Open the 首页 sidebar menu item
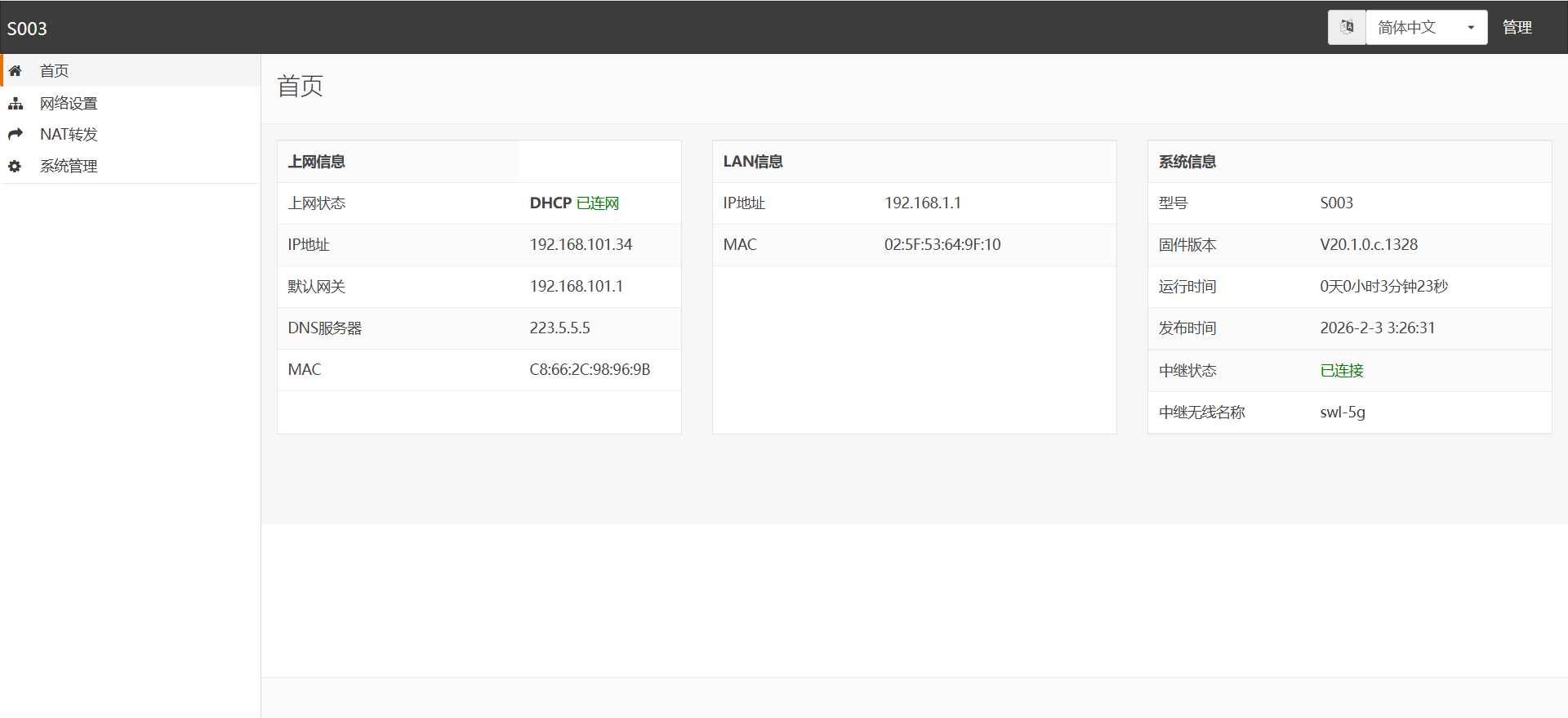The width and height of the screenshot is (1568, 718). coord(55,71)
